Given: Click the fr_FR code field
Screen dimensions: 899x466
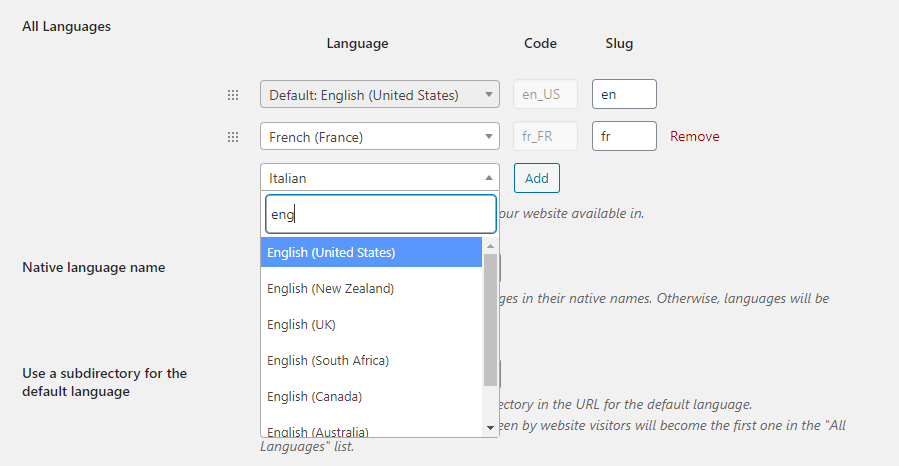Looking at the screenshot, I should coord(545,136).
